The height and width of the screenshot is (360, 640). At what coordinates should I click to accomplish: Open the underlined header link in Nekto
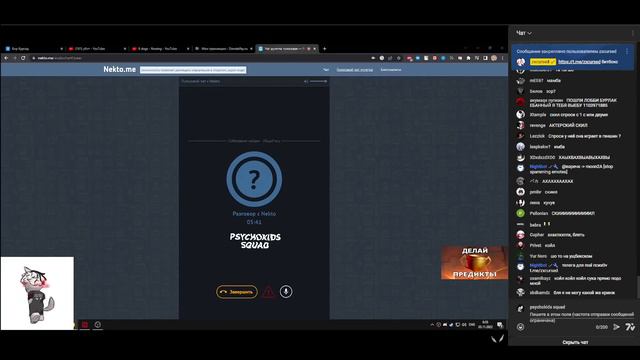click(x=354, y=70)
